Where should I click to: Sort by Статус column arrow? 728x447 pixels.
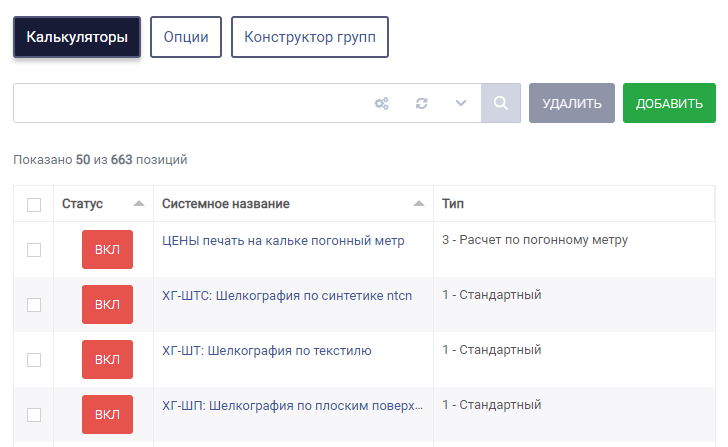click(x=139, y=203)
